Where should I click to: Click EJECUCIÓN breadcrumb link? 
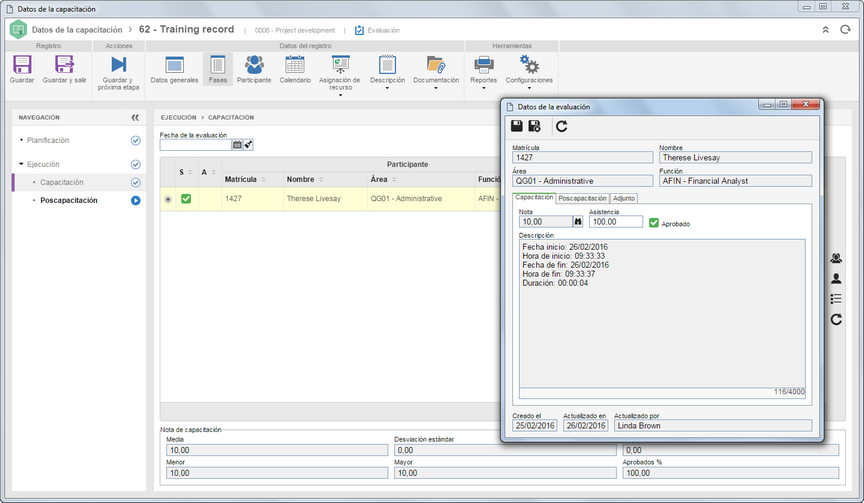click(179, 117)
